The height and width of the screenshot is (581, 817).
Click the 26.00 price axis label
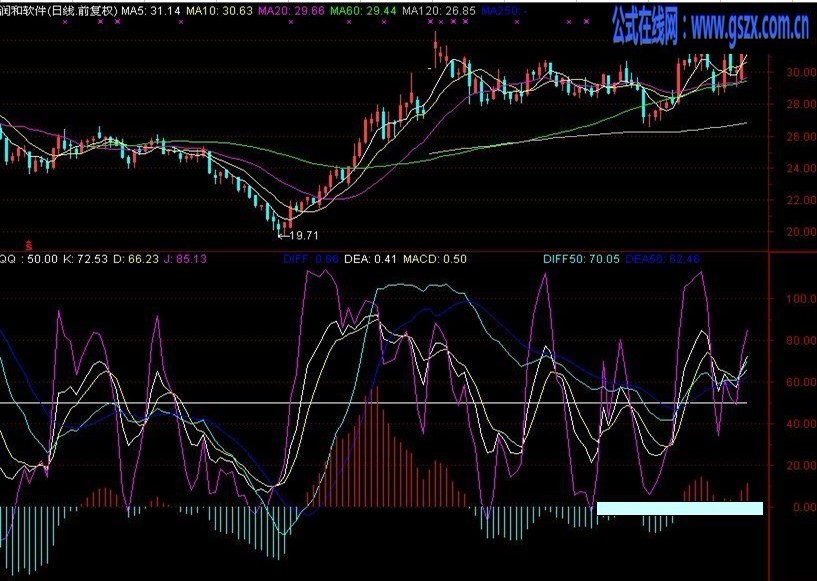coord(801,137)
